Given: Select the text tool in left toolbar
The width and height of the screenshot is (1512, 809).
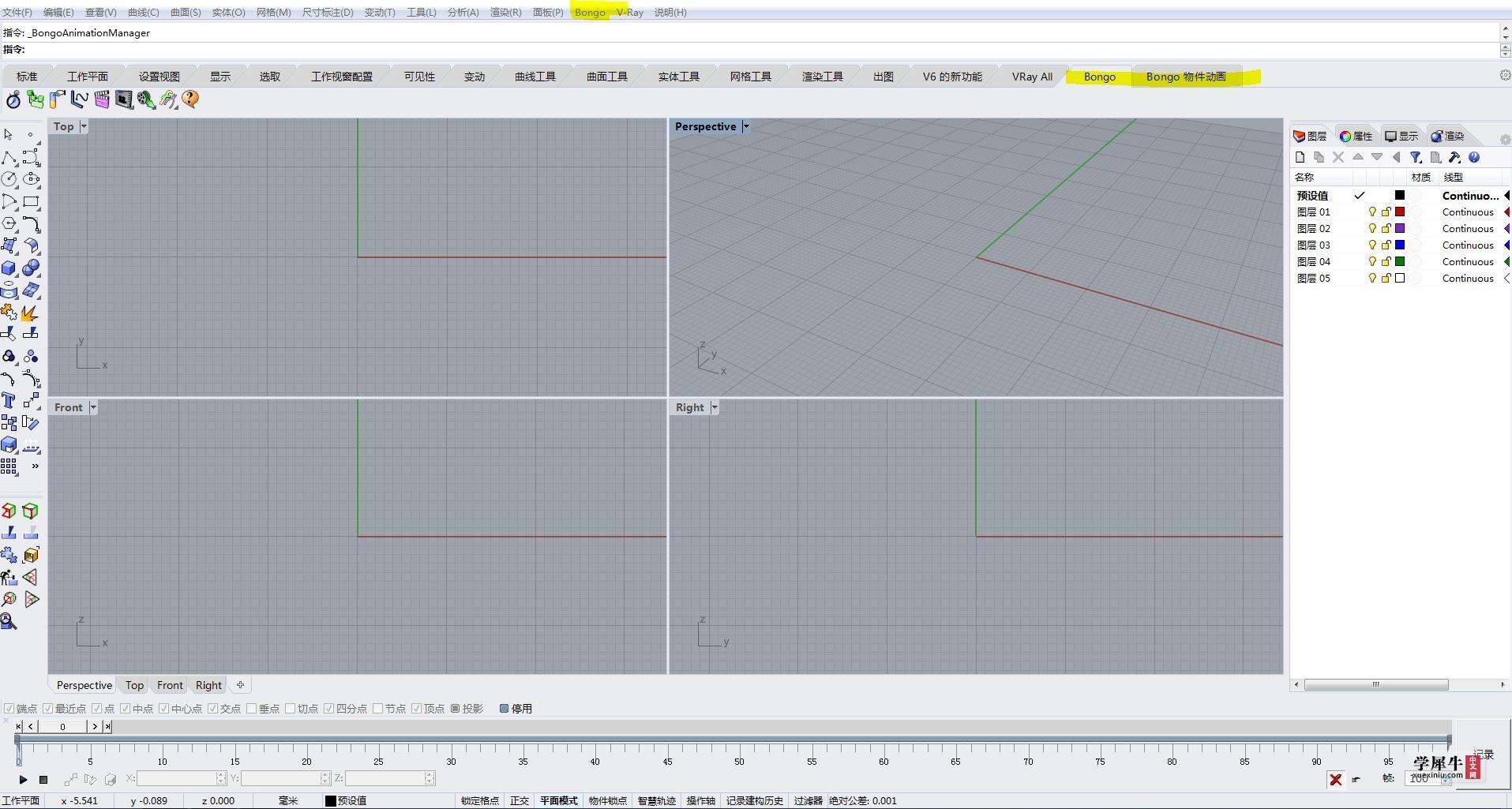Looking at the screenshot, I should click(x=9, y=400).
